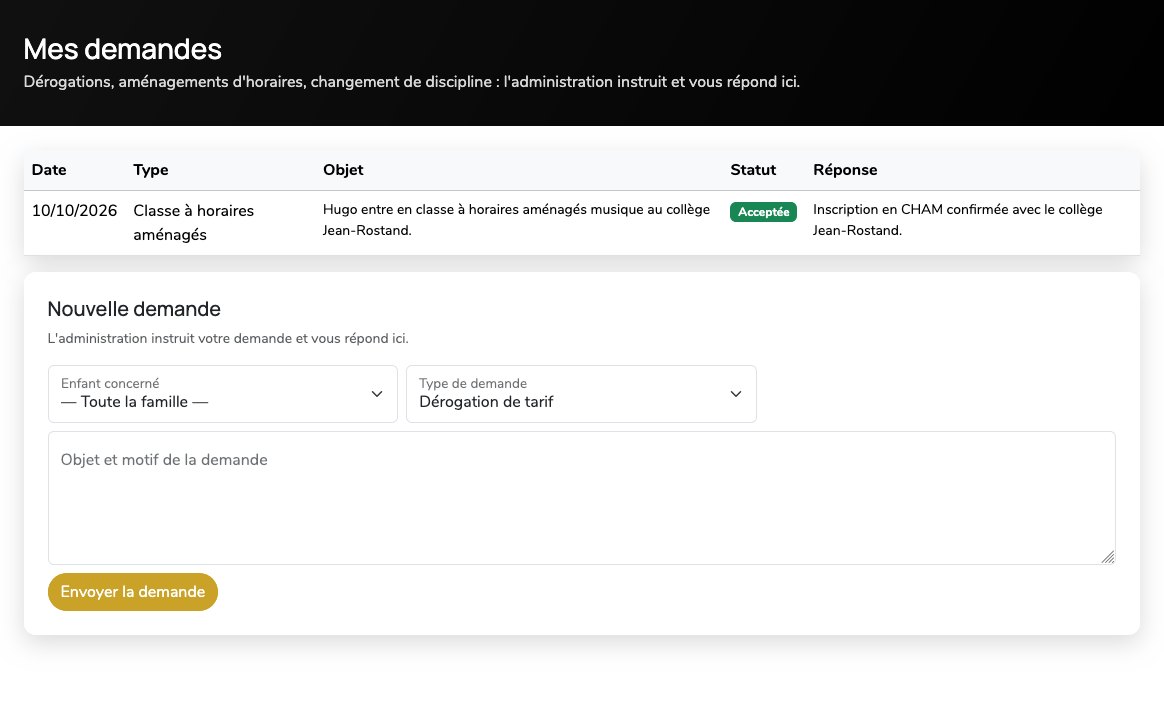Click the 'Dérogations, aménagements d'horaires' subtitle
This screenshot has height=707, width=1164.
tap(412, 82)
